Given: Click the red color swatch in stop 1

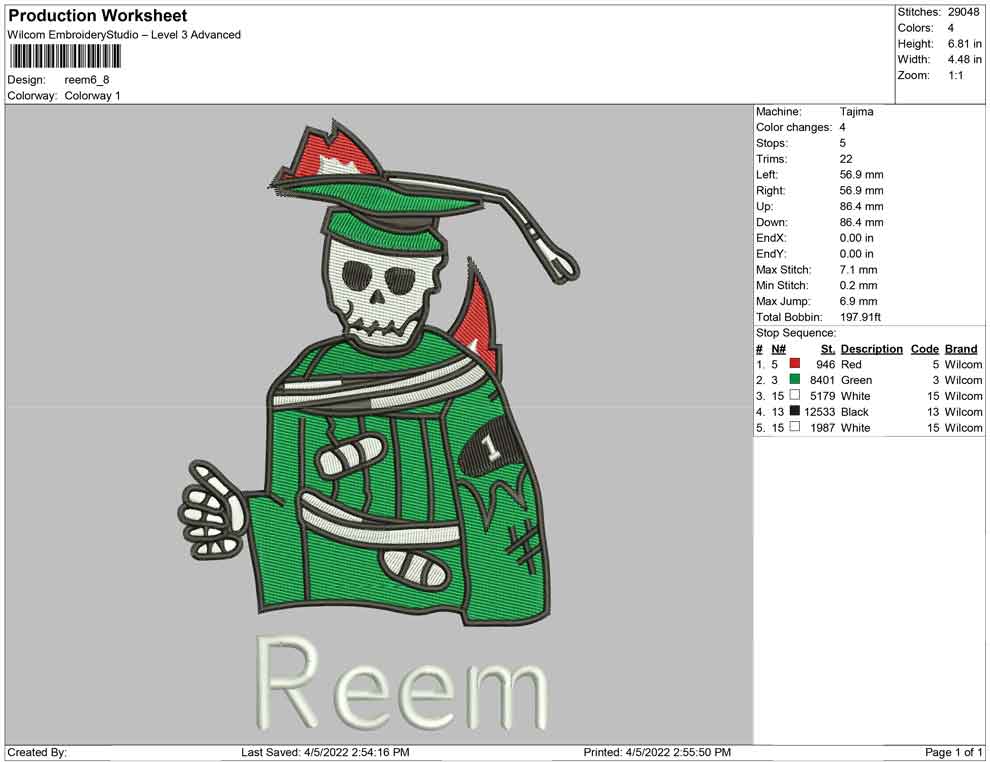Looking at the screenshot, I should click(795, 364).
